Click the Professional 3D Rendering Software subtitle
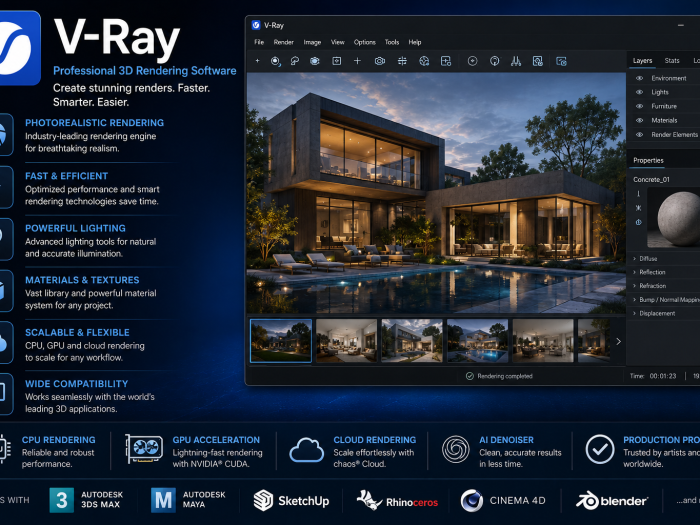700x525 pixels. 145,71
